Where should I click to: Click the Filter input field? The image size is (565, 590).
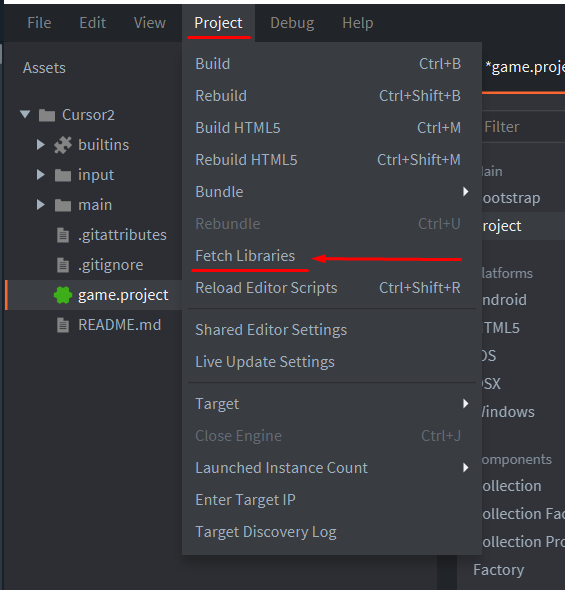(523, 127)
